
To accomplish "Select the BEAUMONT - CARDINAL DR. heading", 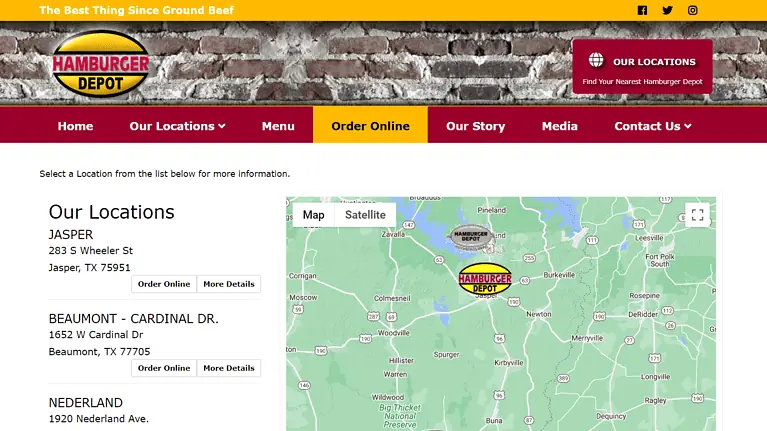I will coord(134,319).
